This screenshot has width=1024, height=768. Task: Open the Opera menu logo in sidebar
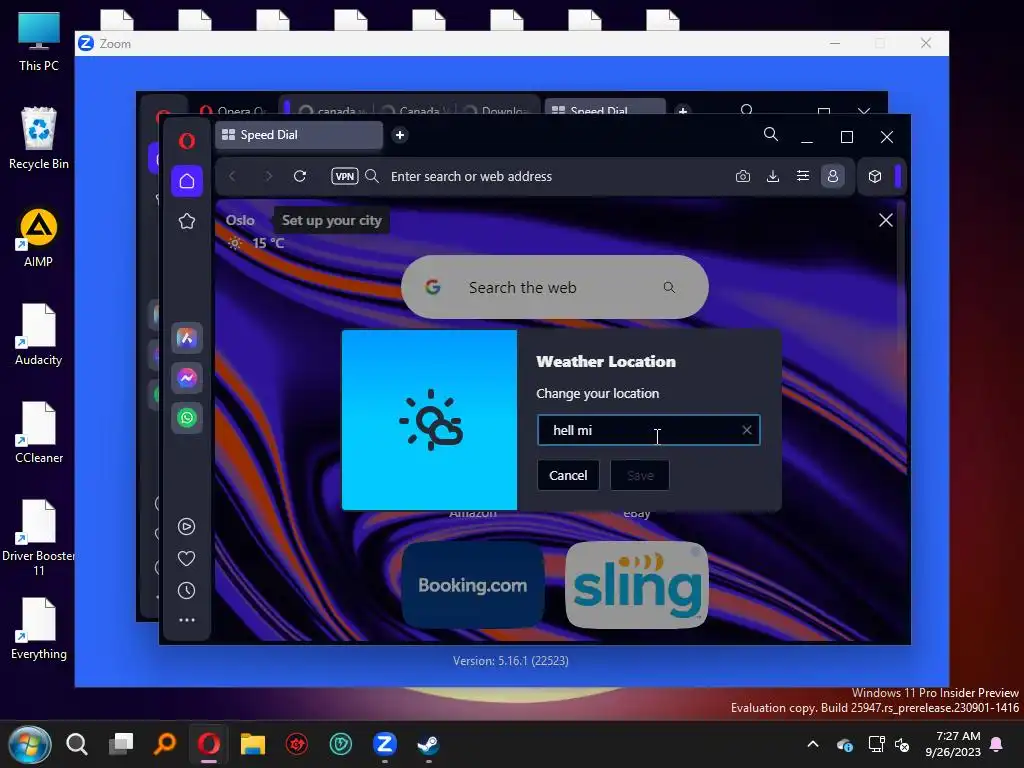coord(187,140)
